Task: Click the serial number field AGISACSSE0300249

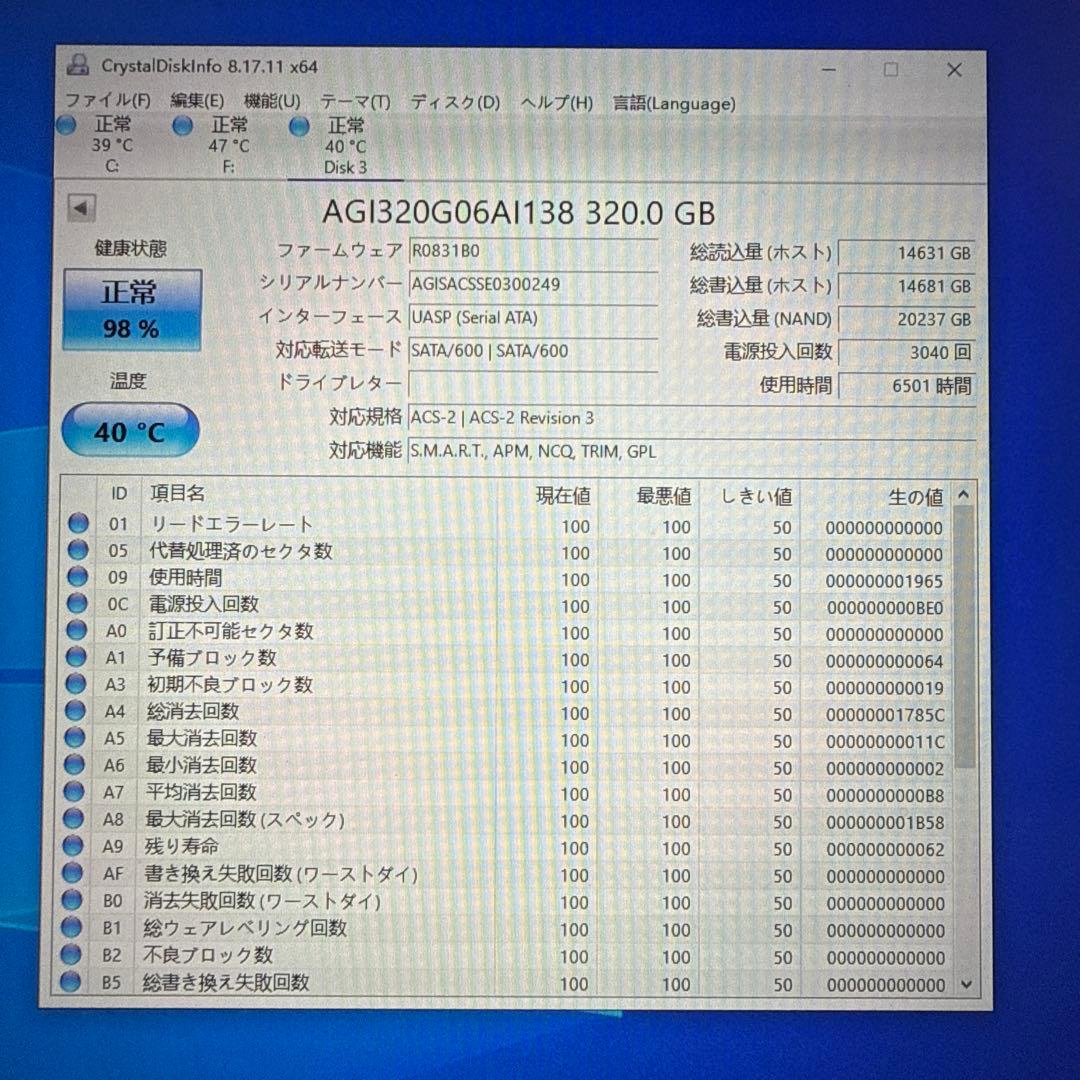Action: point(533,284)
